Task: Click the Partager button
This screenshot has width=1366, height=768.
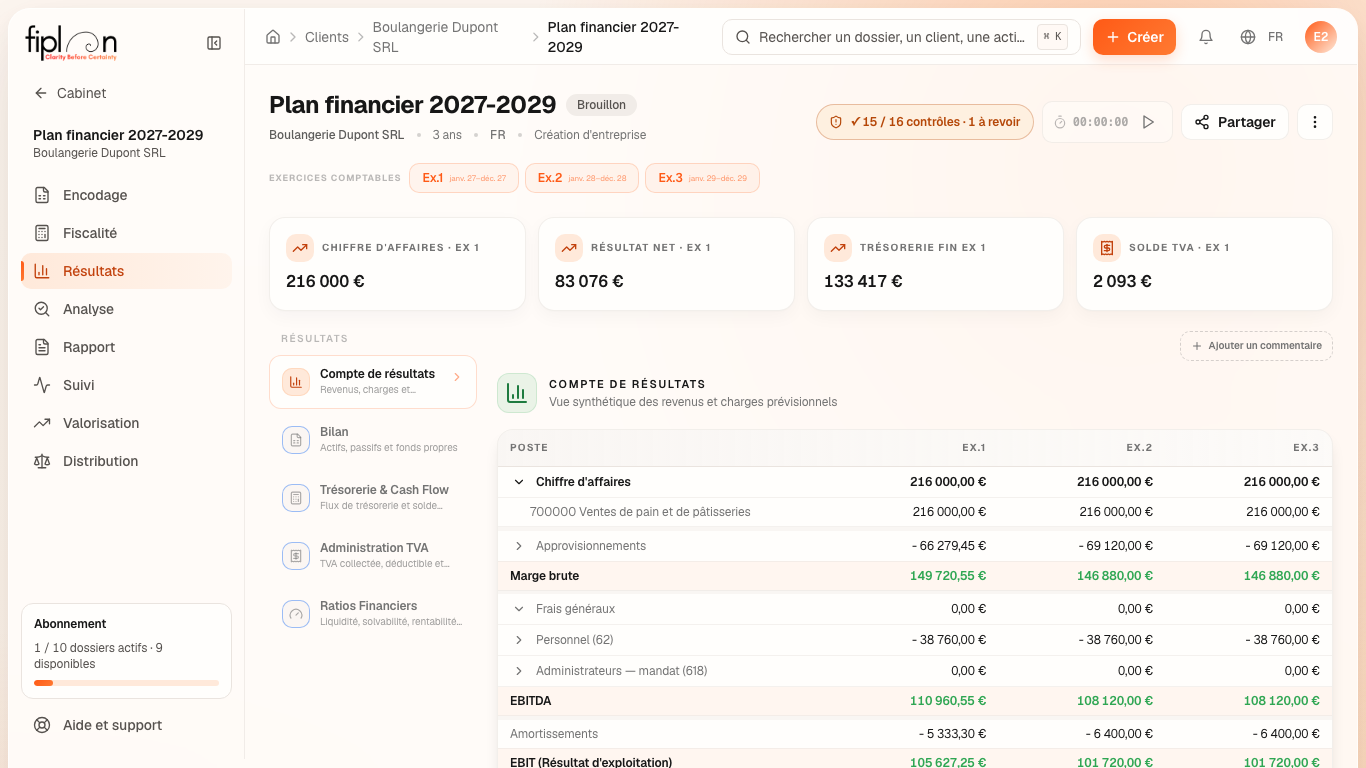Action: tap(1235, 122)
